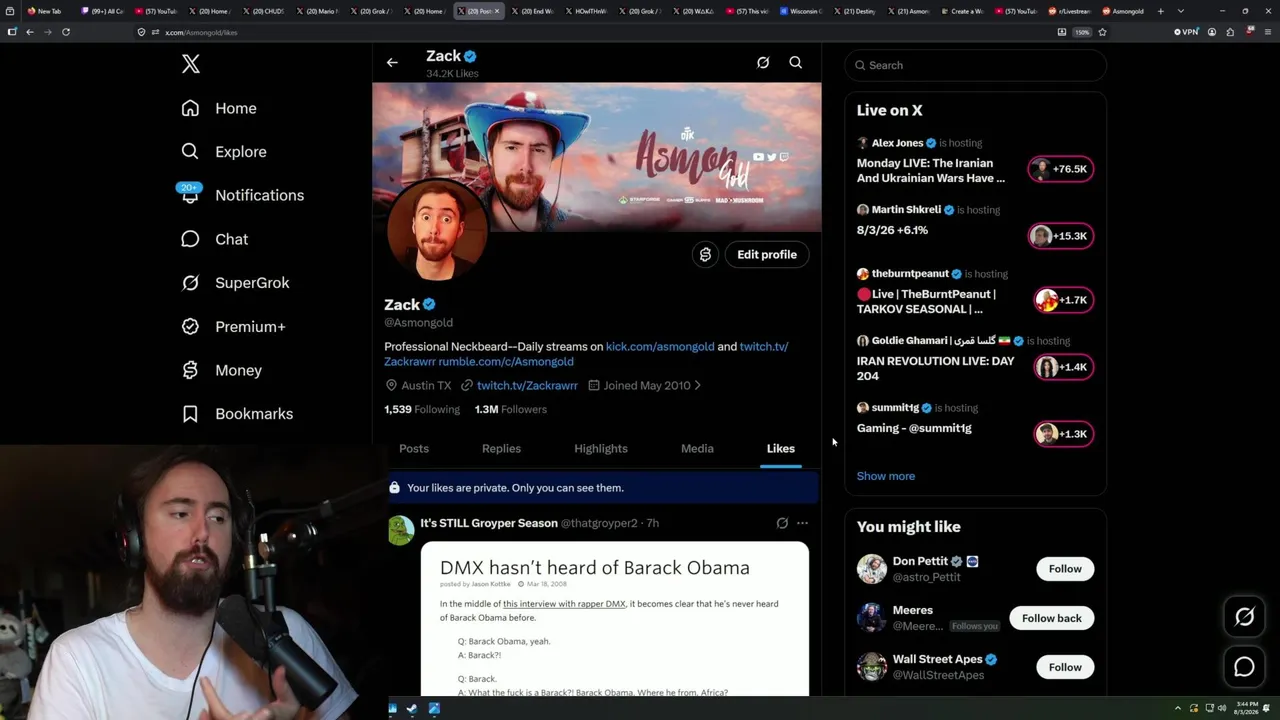The width and height of the screenshot is (1280, 720).
Task: Reload the page in the browser toolbar
Action: (x=66, y=32)
